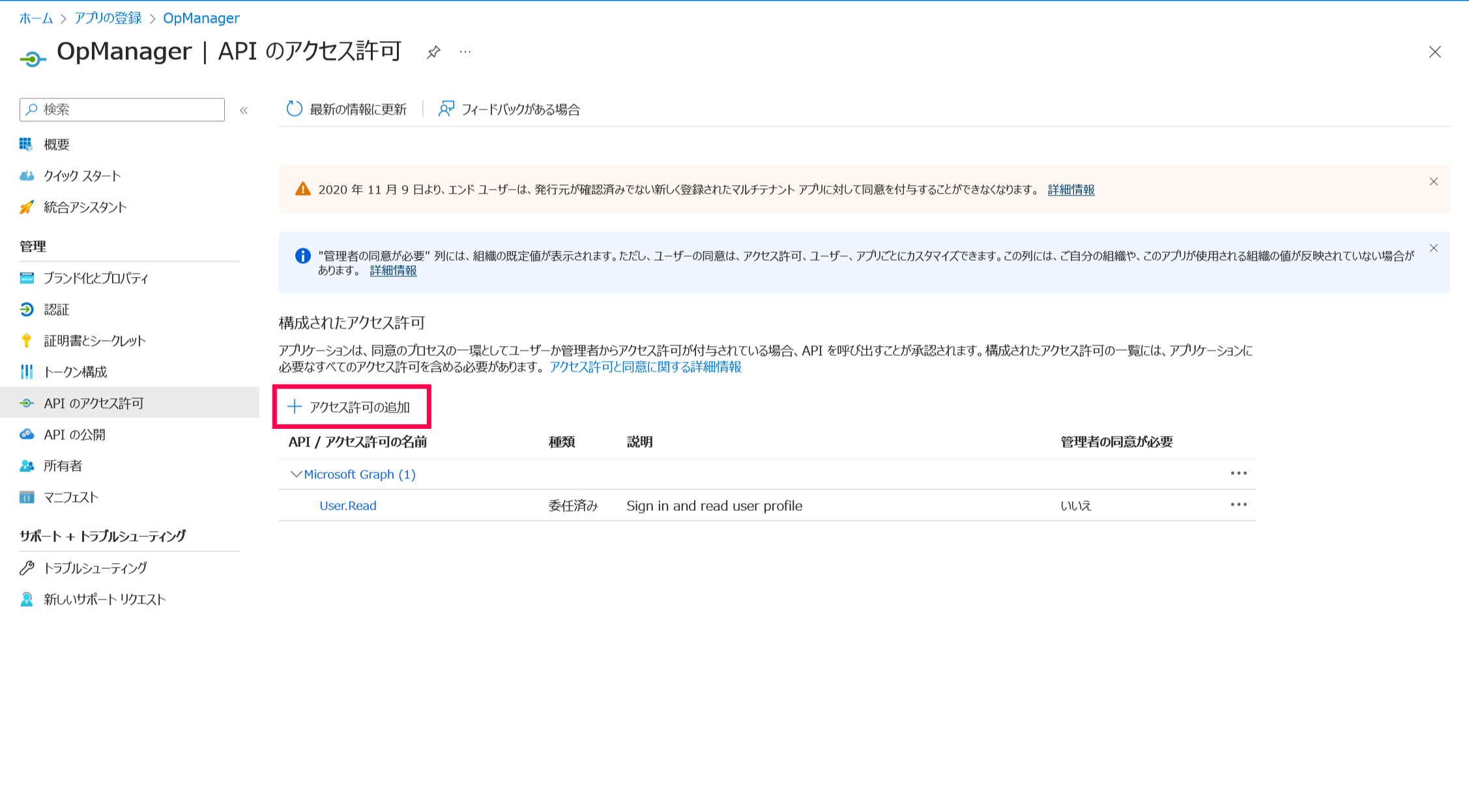
Task: Open the ellipsis menu for Microsoft Graph
Action: tap(1239, 473)
